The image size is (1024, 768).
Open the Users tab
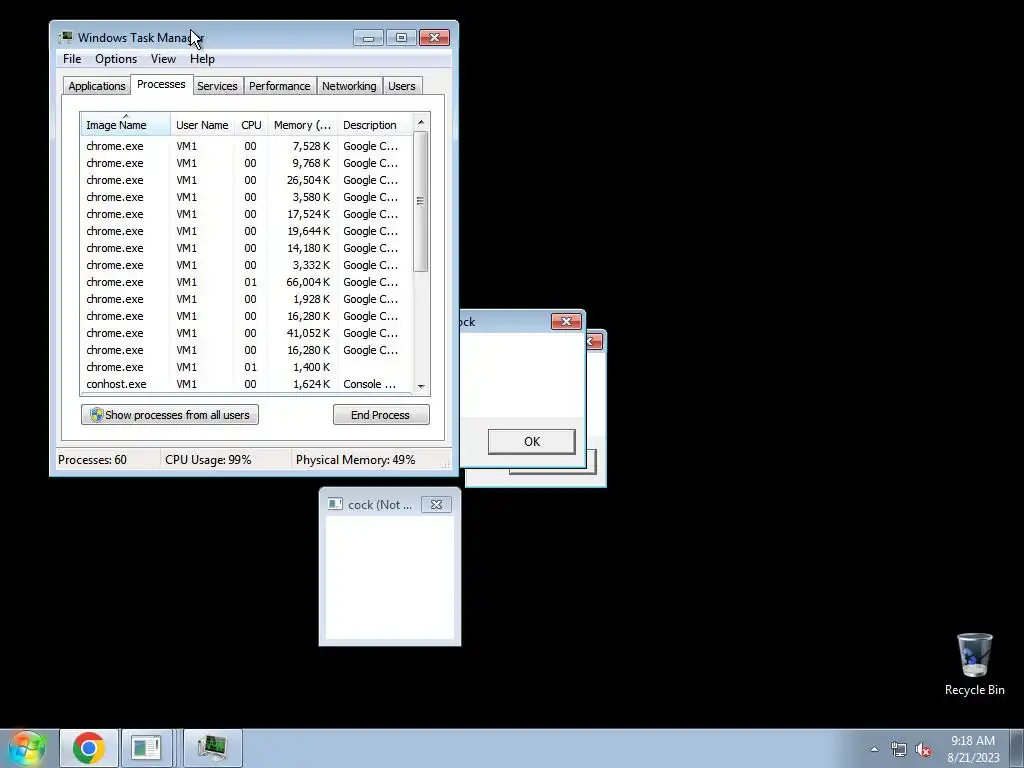point(402,86)
